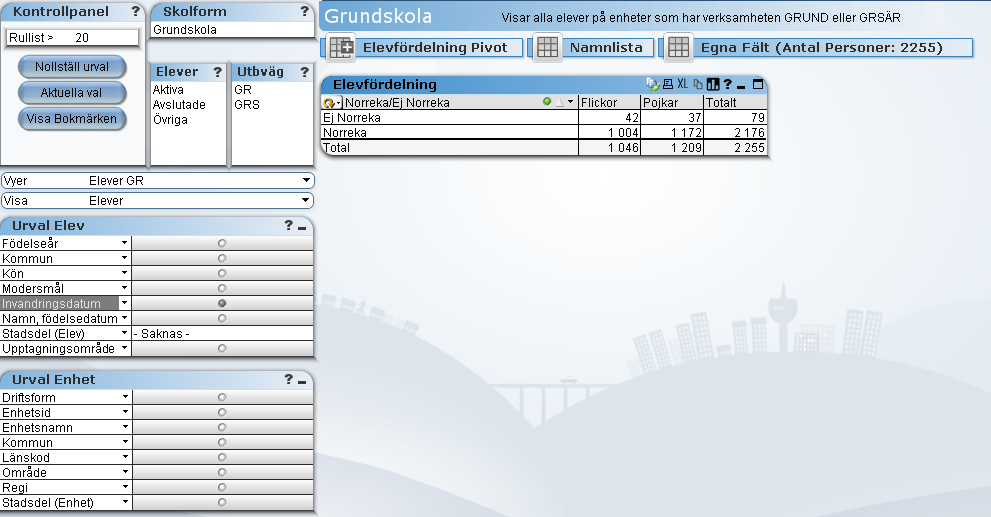Click the table icon beside Egna Fält
This screenshot has height=517, width=991.
click(x=678, y=47)
